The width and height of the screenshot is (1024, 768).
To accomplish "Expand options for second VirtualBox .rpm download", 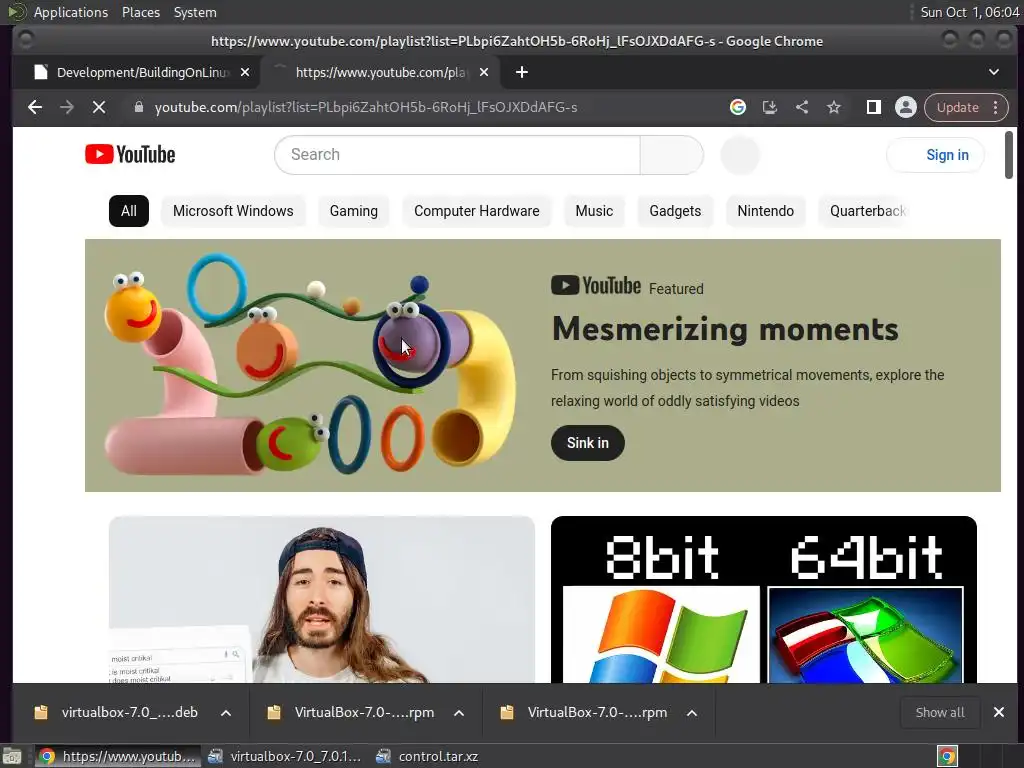I will tap(692, 712).
